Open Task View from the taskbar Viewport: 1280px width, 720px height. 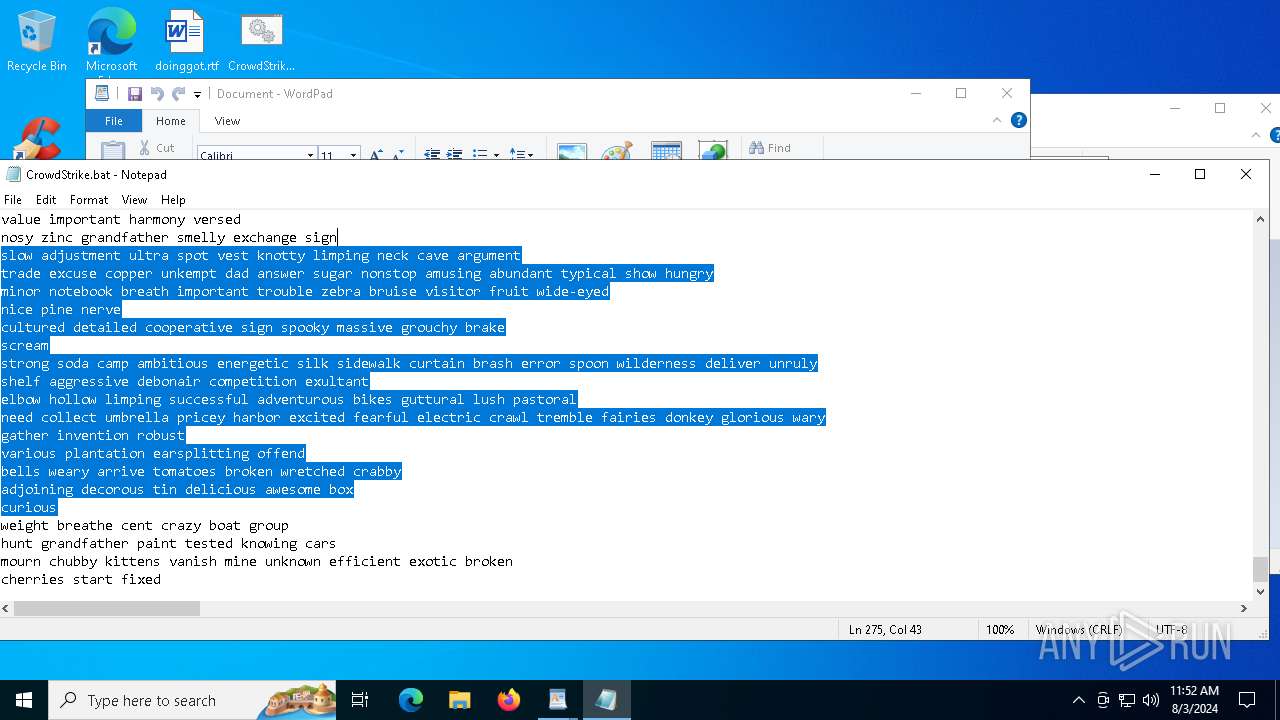[360, 700]
